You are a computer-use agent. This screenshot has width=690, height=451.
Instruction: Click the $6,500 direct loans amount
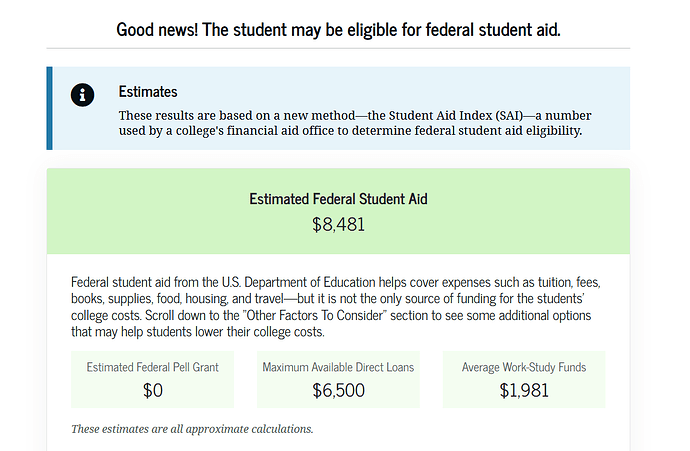(338, 390)
